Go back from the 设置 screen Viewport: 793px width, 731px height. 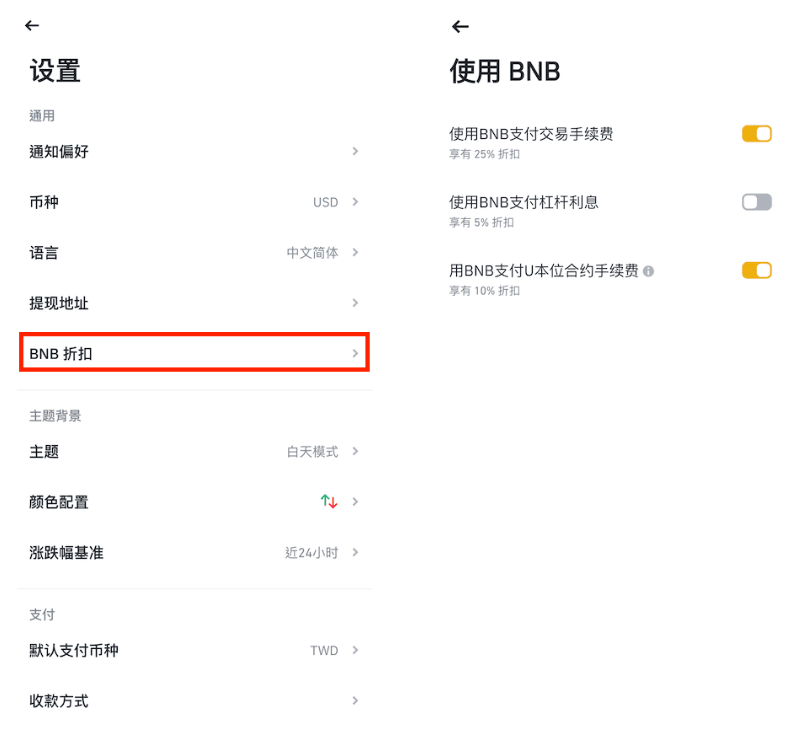(32, 26)
